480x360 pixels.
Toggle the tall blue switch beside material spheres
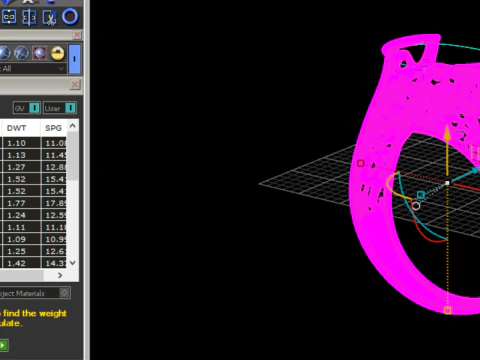pyautogui.click(x=74, y=59)
